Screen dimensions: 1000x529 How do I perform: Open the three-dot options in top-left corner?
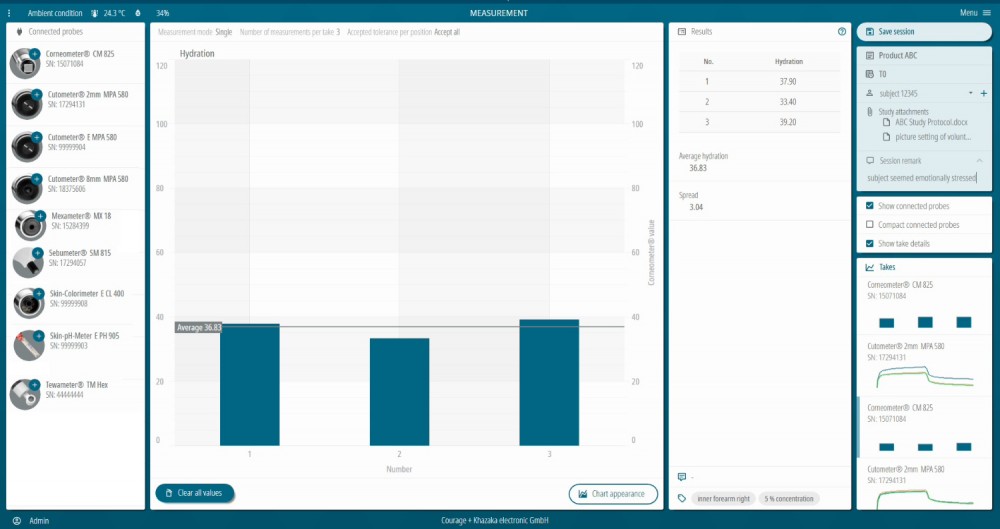9,13
